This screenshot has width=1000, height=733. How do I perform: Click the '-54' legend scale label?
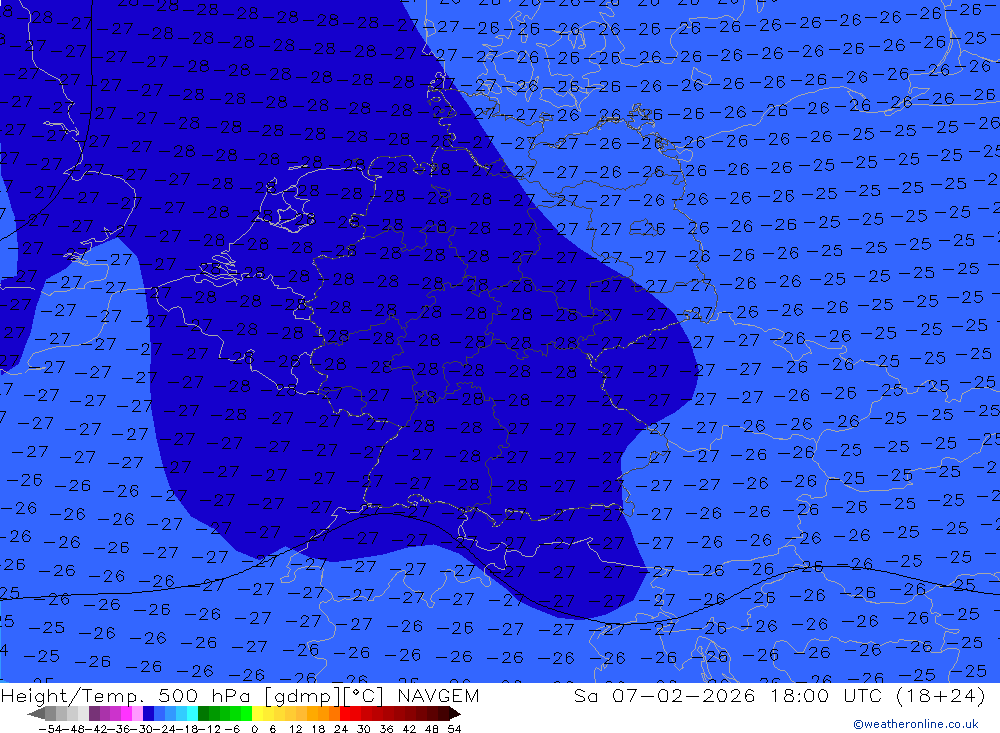pyautogui.click(x=51, y=729)
